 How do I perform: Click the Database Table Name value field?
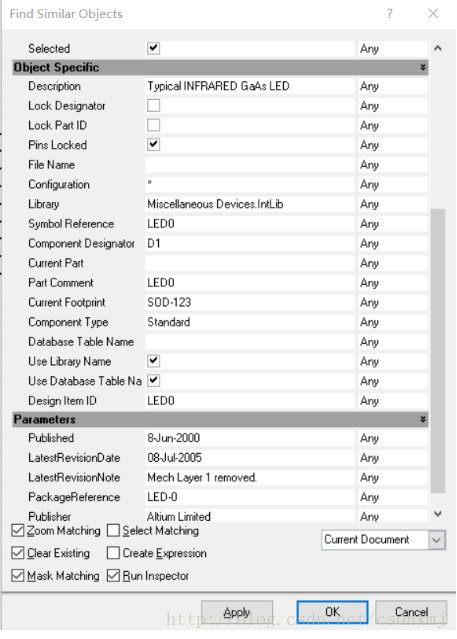[249, 342]
